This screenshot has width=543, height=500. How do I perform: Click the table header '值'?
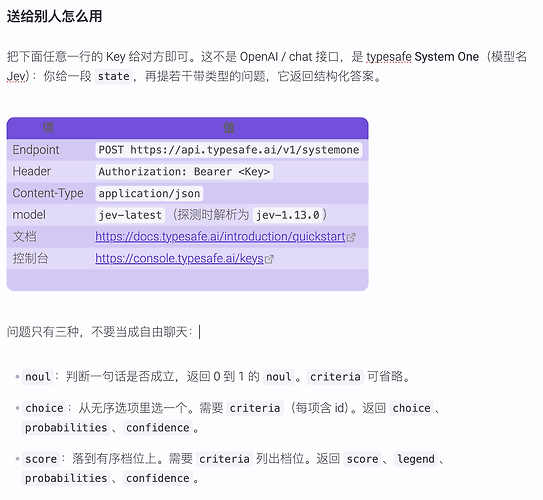pos(229,128)
